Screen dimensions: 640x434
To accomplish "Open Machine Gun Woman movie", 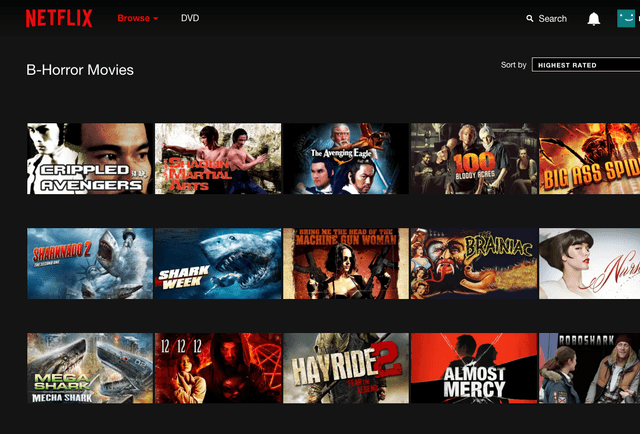I will [x=346, y=264].
